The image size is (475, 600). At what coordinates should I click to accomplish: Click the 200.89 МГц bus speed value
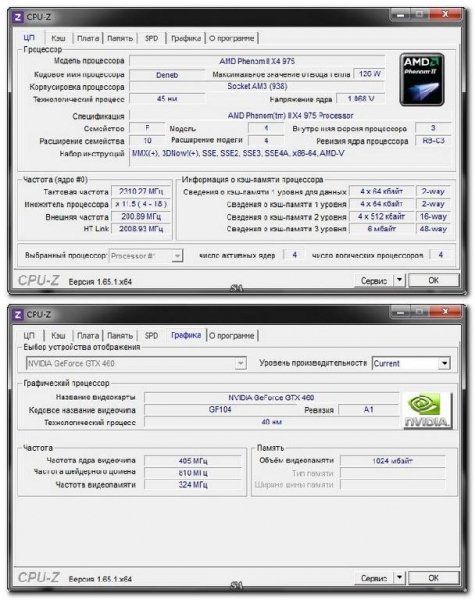tap(141, 217)
